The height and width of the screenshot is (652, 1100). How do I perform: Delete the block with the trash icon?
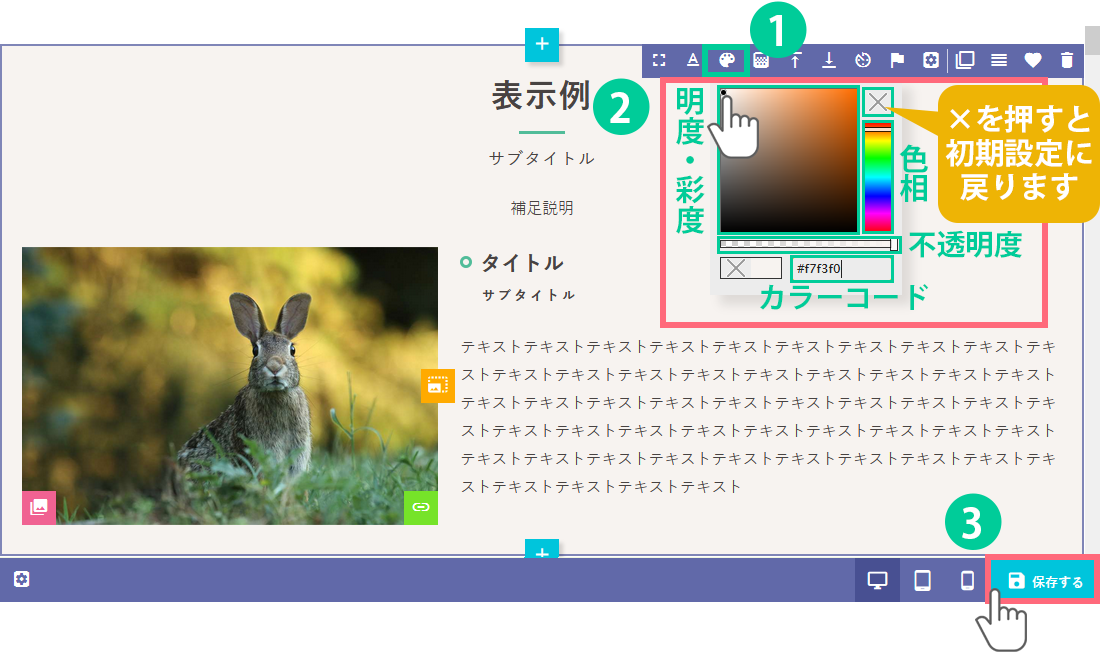(x=1067, y=60)
